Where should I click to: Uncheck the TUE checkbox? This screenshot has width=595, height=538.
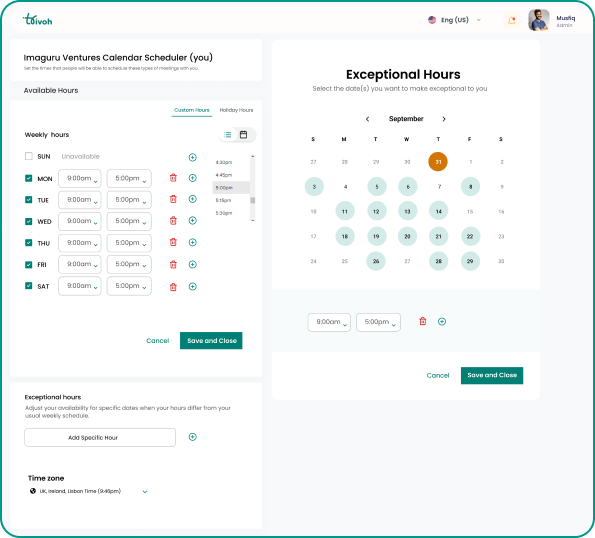tap(28, 200)
